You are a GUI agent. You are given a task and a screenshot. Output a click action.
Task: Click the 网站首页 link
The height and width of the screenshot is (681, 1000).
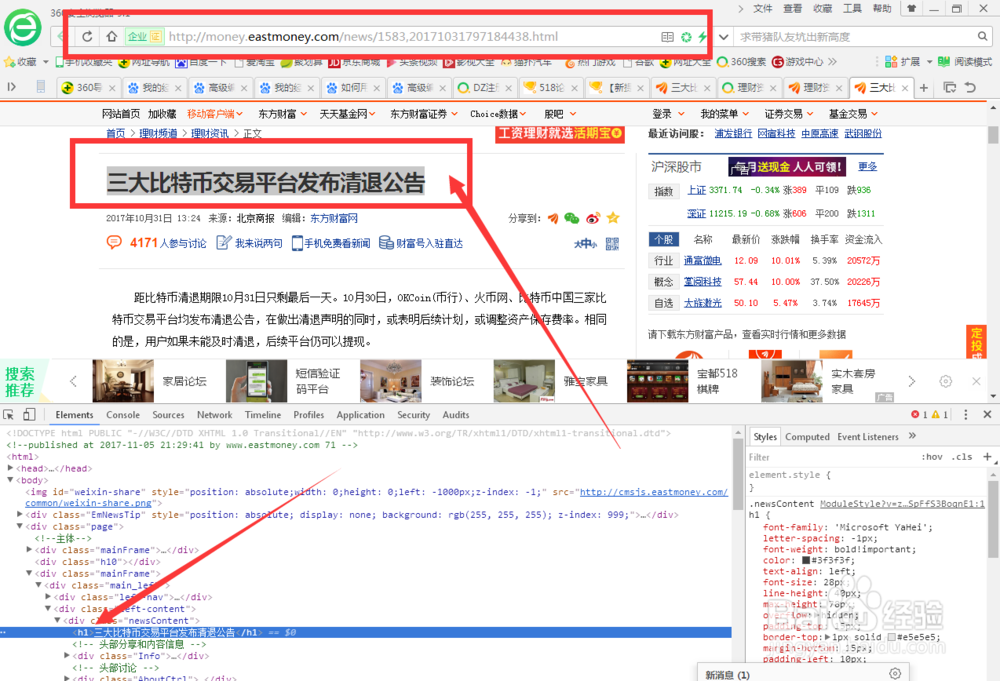121,114
